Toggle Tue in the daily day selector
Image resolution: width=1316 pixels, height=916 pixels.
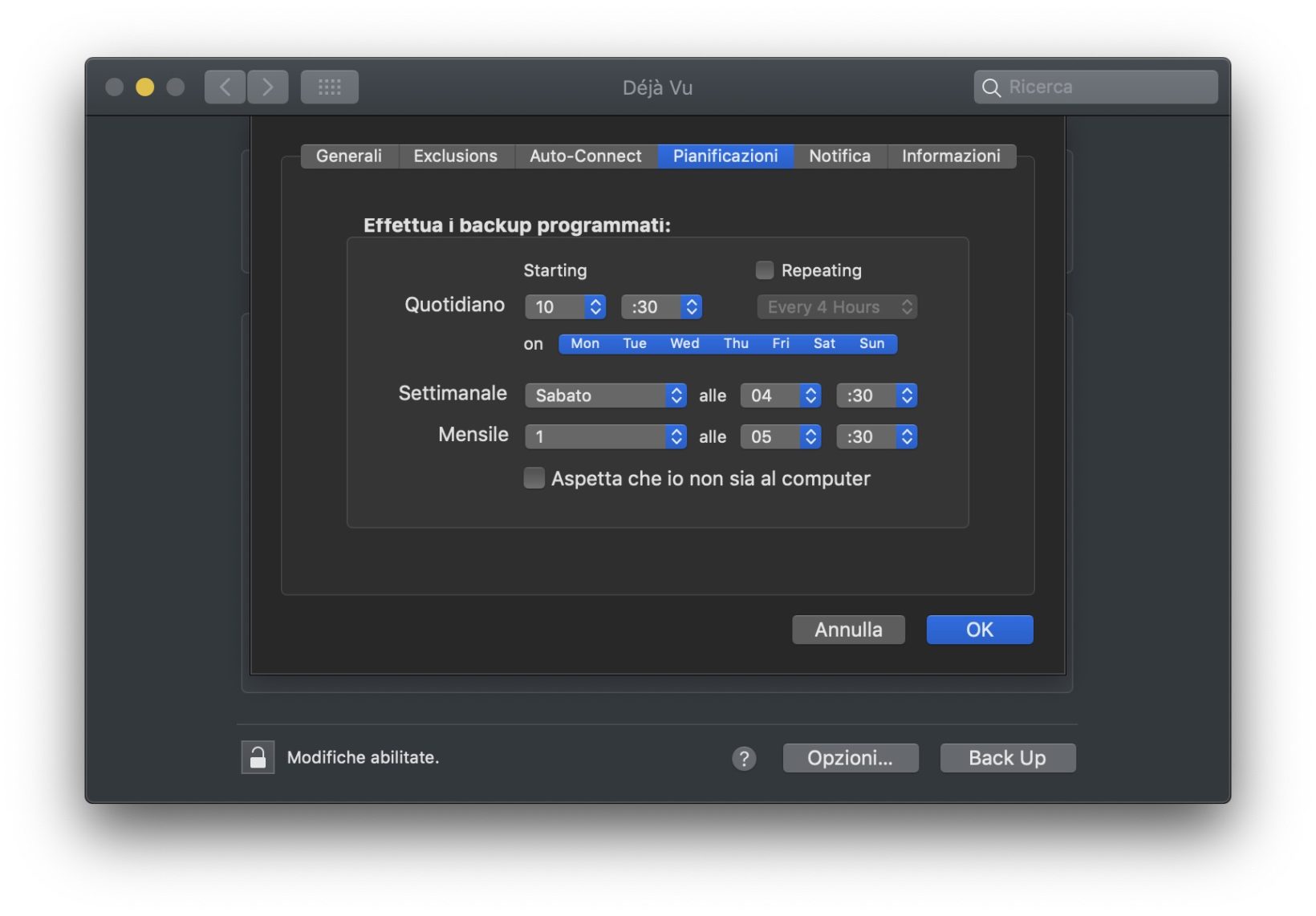tap(634, 343)
